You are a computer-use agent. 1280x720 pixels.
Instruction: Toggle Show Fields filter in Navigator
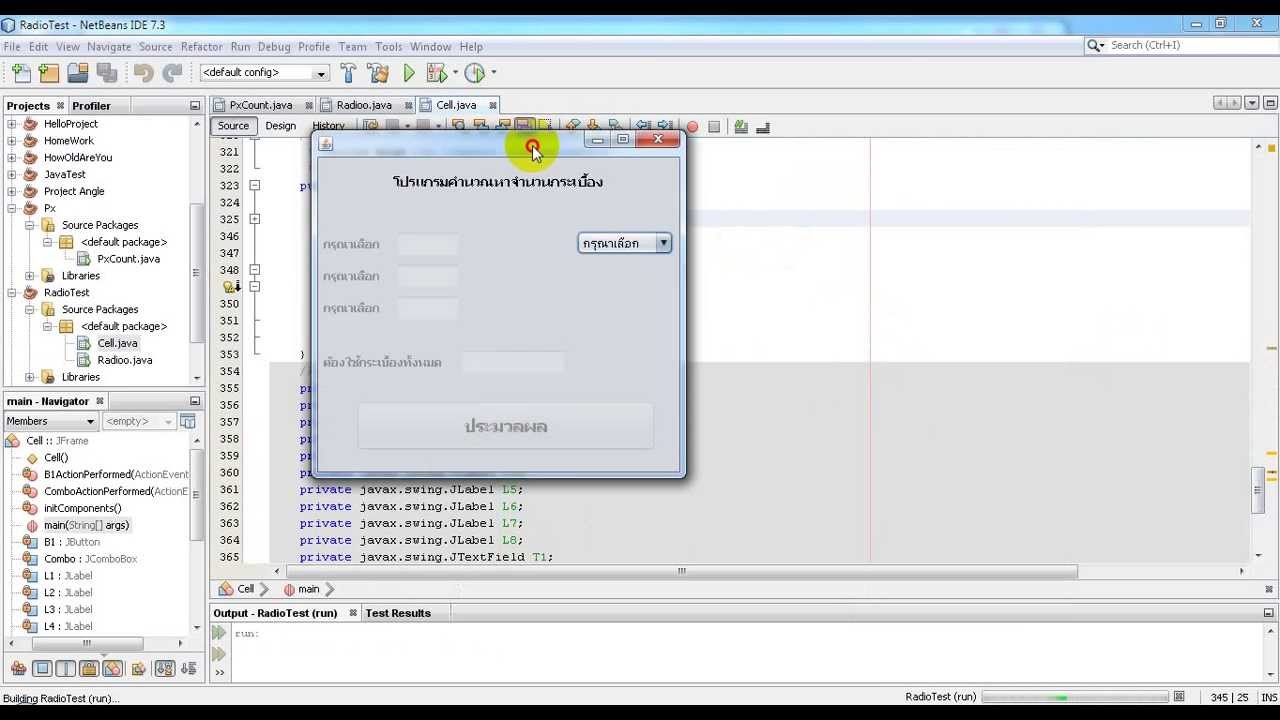point(42,669)
